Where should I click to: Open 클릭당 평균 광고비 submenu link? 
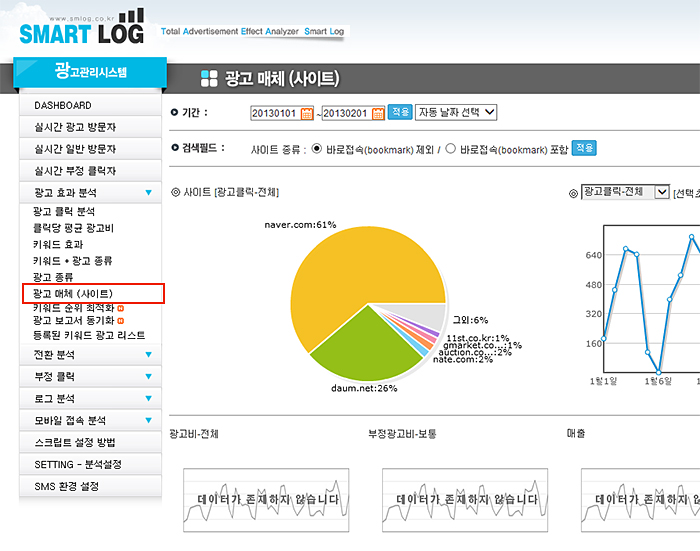coord(73,228)
